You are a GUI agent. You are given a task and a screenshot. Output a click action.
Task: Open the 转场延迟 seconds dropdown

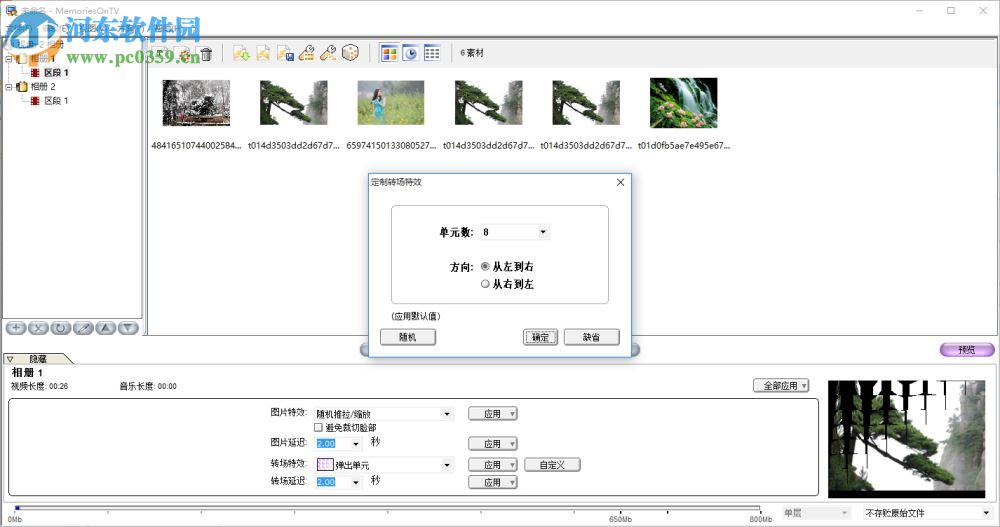coord(356,482)
